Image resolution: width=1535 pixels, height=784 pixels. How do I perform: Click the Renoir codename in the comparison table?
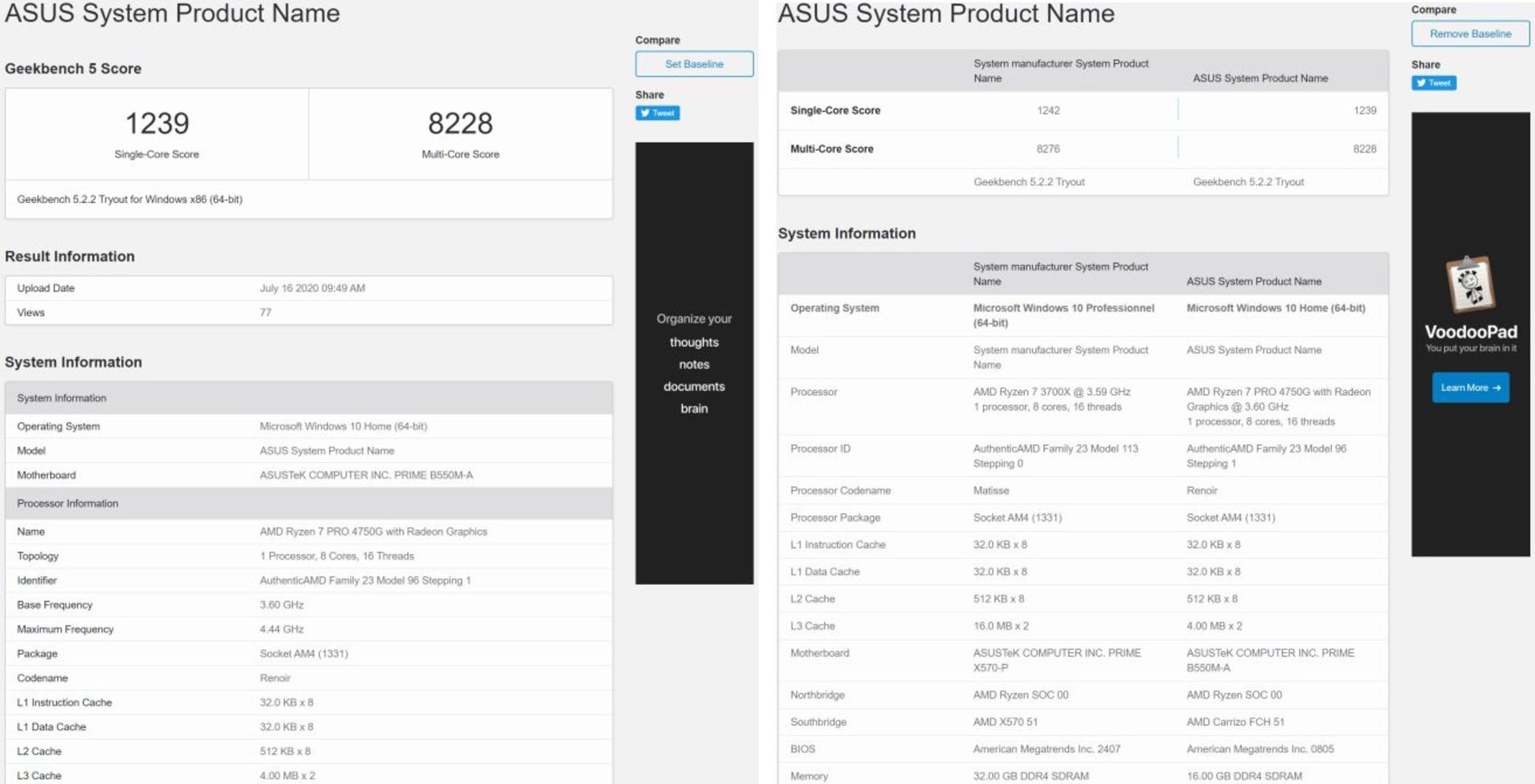1202,491
